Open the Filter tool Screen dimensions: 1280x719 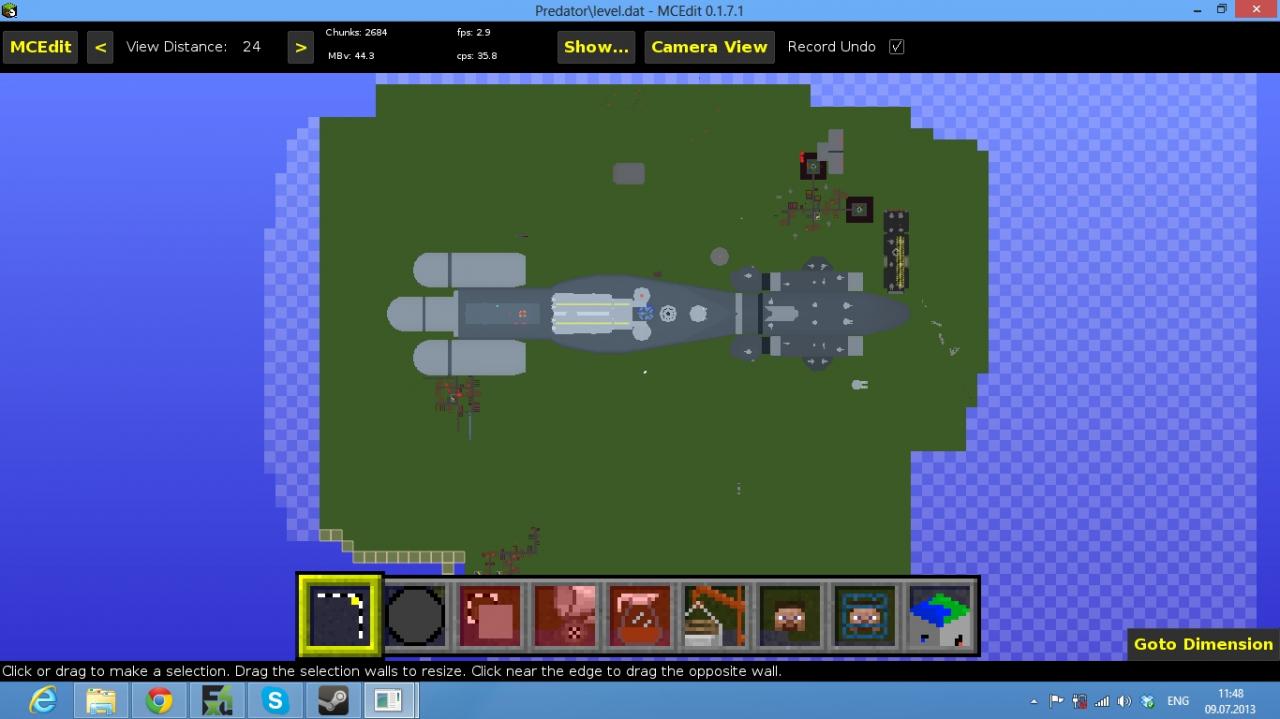coord(639,614)
